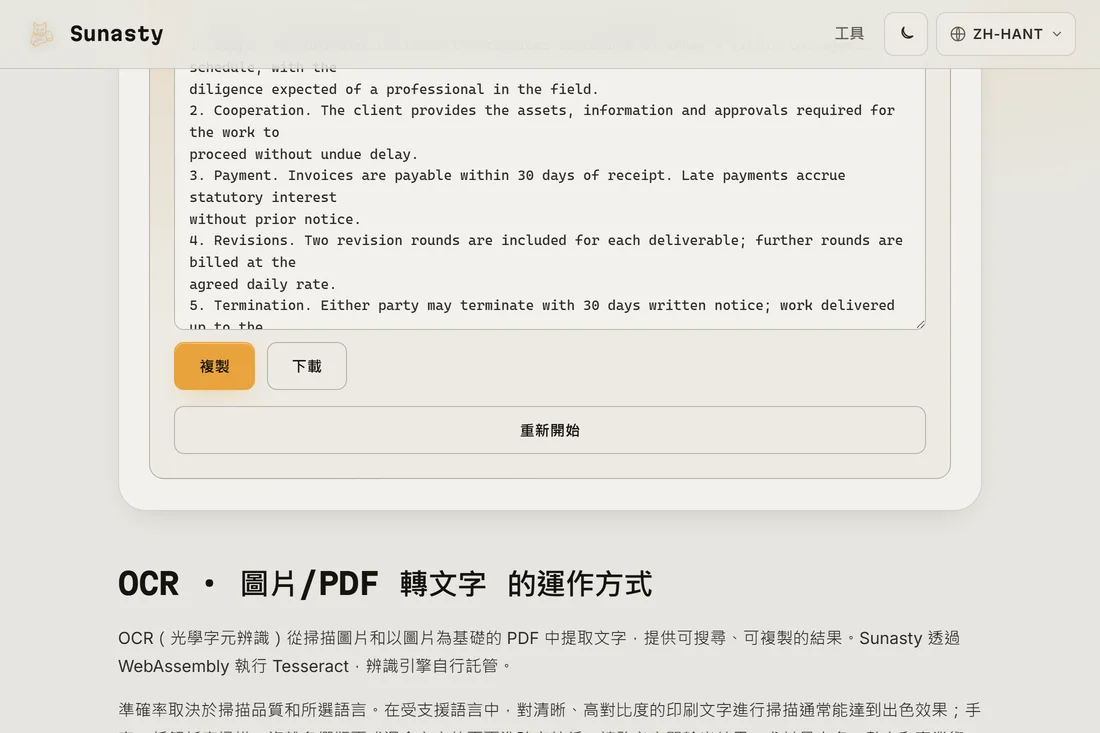Viewport: 1100px width, 733px height.
Task: Click the text 'without prior notice.'
Action: (x=275, y=220)
